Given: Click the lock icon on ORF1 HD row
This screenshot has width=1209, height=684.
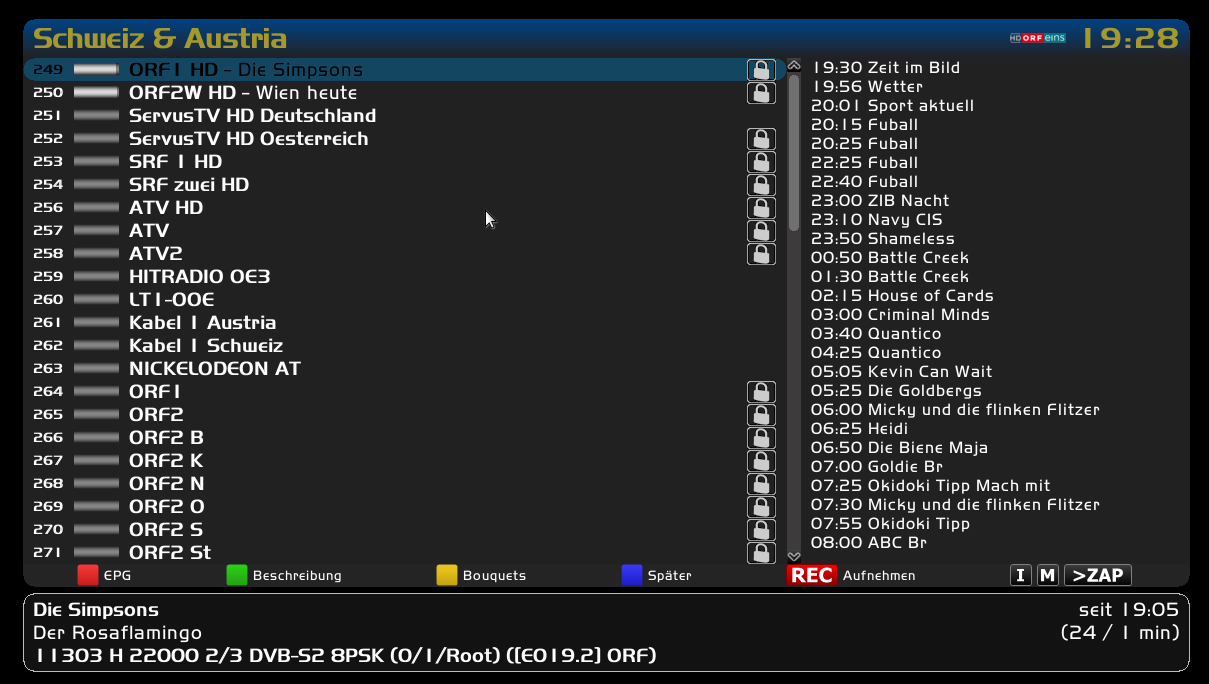Looking at the screenshot, I should [x=761, y=70].
